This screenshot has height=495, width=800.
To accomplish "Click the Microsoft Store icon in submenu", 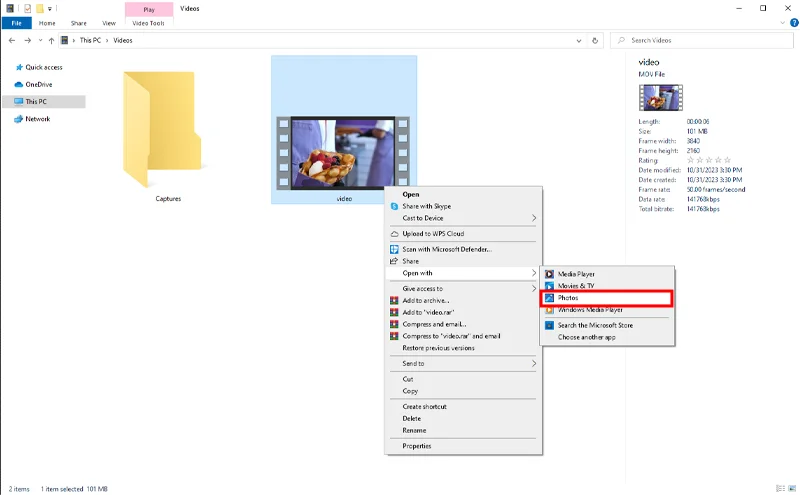I will click(x=549, y=325).
